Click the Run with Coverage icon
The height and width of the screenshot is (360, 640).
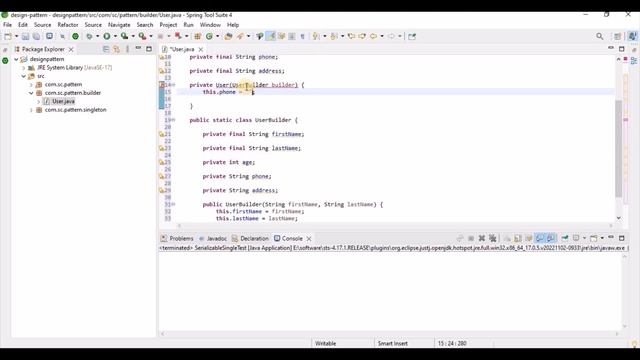(124, 36)
